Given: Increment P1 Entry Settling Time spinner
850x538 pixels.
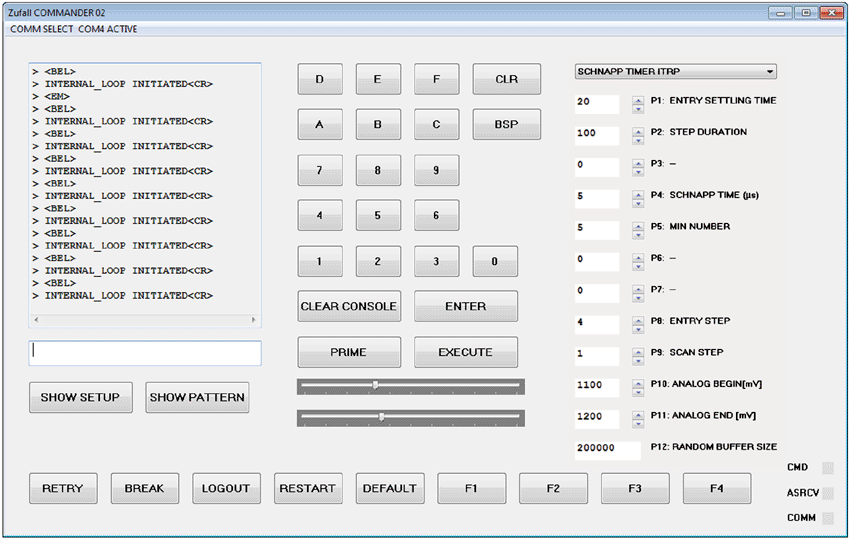Looking at the screenshot, I should point(638,98).
